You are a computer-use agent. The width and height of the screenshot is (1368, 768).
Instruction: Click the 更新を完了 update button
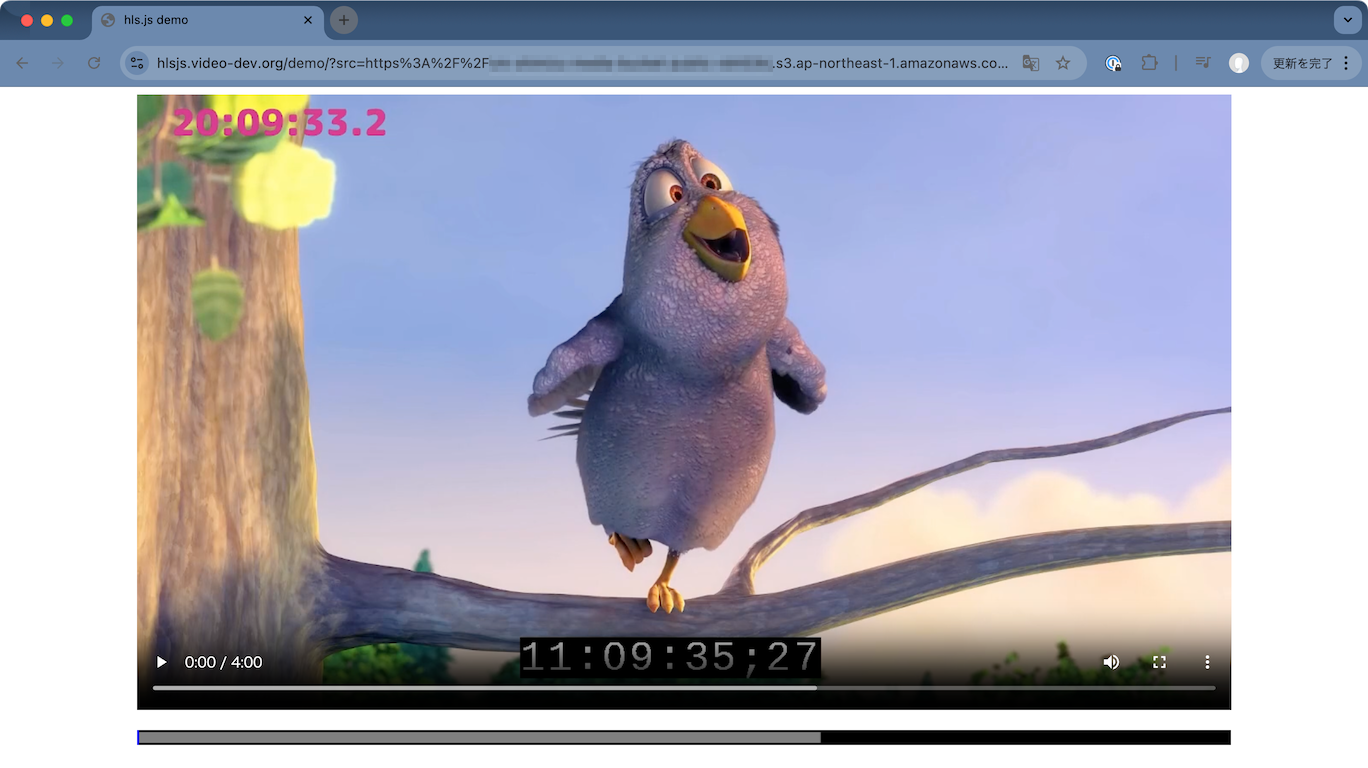(x=1302, y=63)
